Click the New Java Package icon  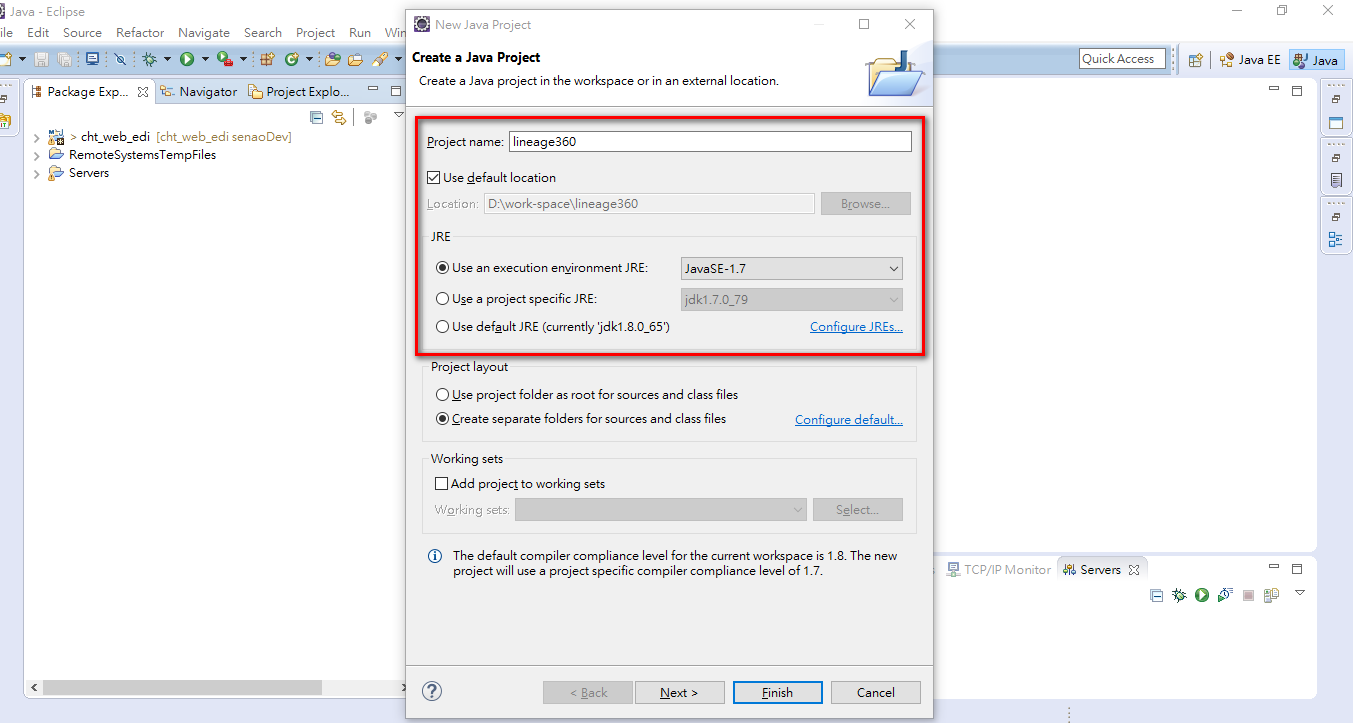tap(267, 59)
